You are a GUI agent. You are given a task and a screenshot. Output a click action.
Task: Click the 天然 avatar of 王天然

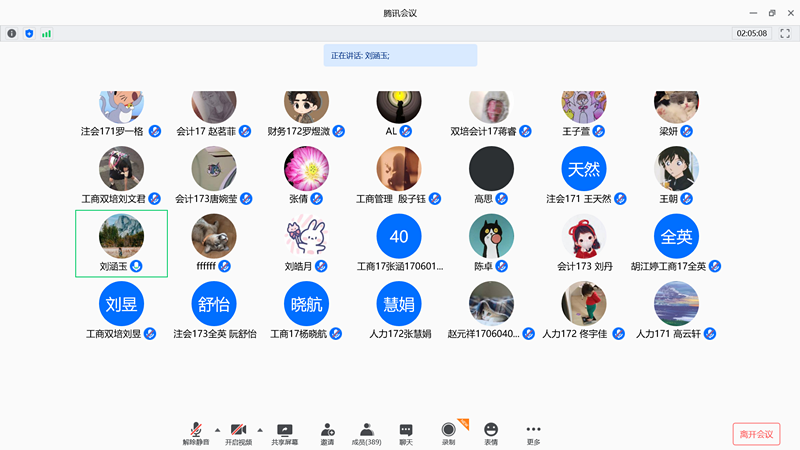click(x=585, y=168)
